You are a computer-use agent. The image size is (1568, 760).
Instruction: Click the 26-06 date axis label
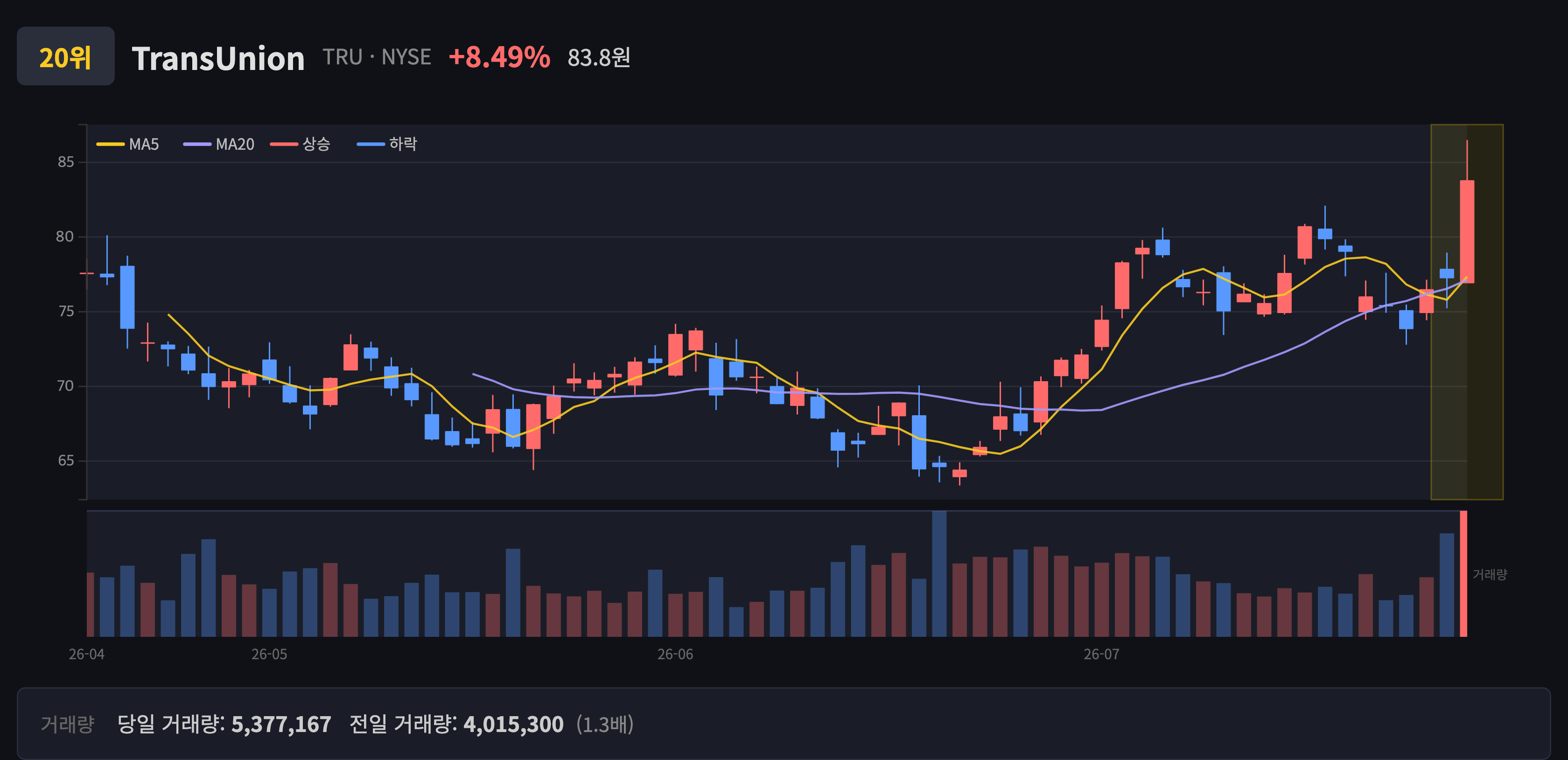675,654
